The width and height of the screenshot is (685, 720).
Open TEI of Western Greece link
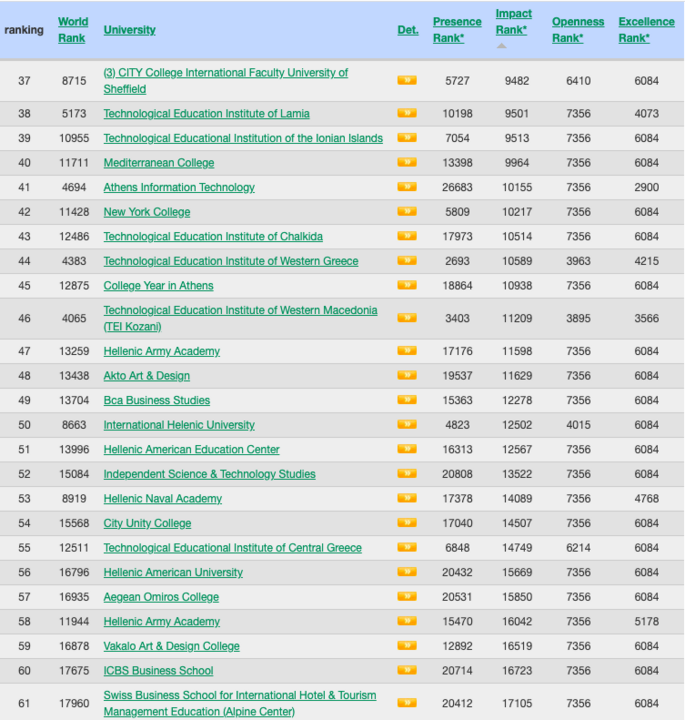tap(230, 261)
